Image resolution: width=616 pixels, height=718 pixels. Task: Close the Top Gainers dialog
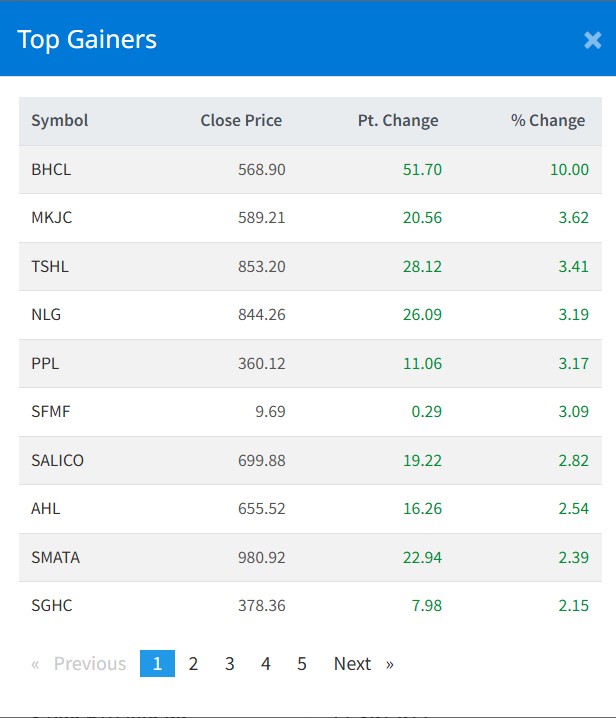pos(592,40)
